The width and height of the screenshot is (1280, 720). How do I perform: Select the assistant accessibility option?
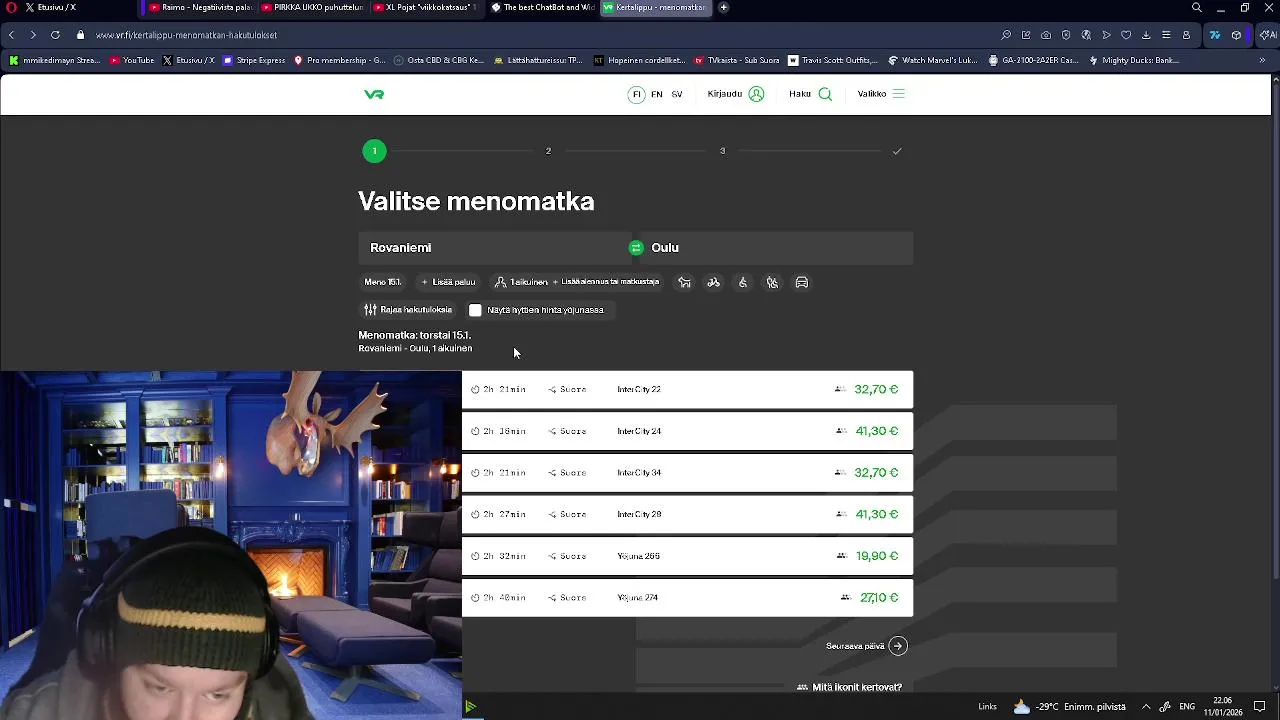[x=772, y=282]
